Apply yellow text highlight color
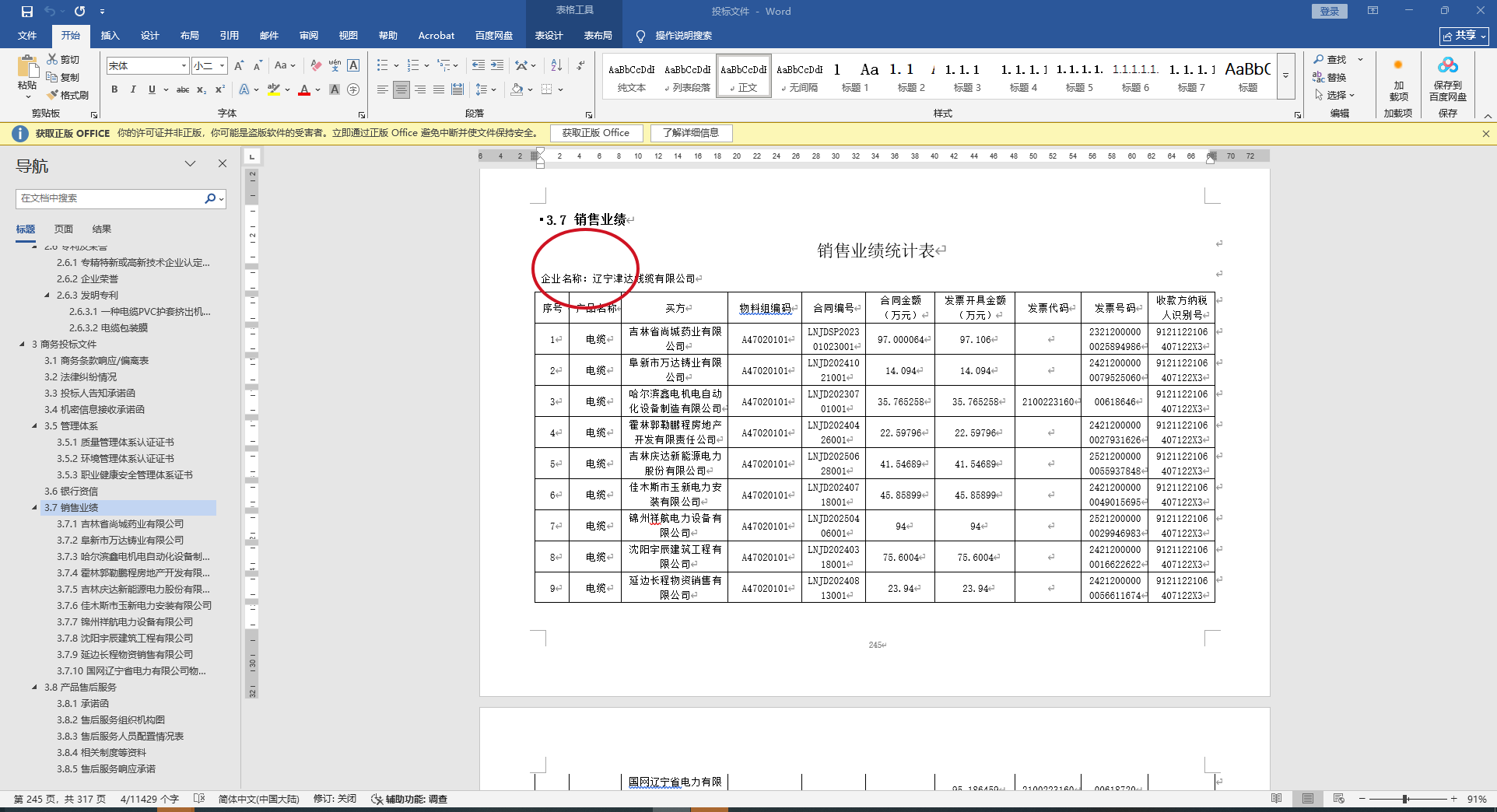1497x812 pixels. 274,90
